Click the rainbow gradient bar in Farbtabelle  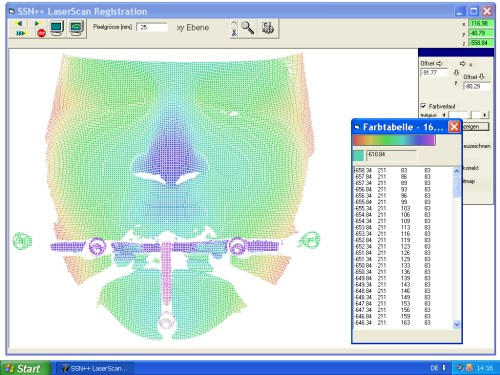tap(394, 140)
